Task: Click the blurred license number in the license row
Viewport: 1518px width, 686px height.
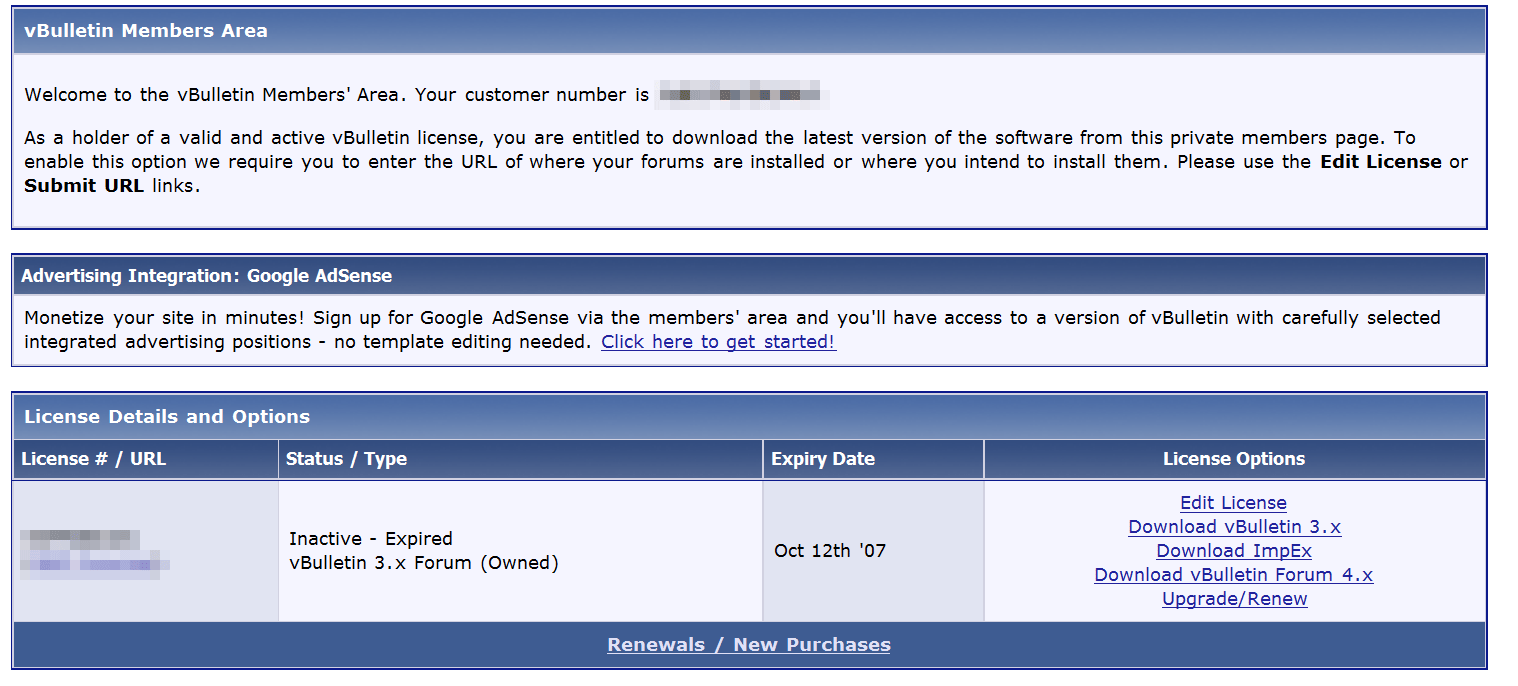Action: point(80,540)
